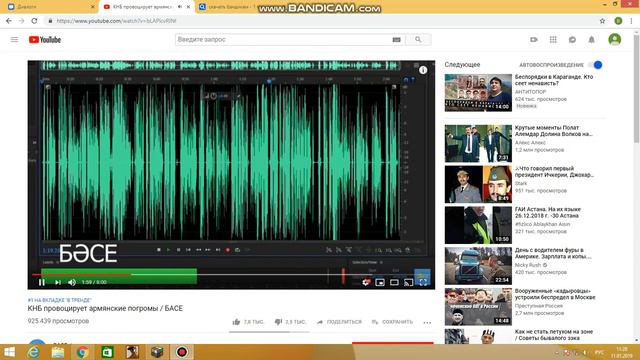Toggle the Автовоспроизведение autoplay switch
The width and height of the screenshot is (640, 360).
click(x=596, y=65)
